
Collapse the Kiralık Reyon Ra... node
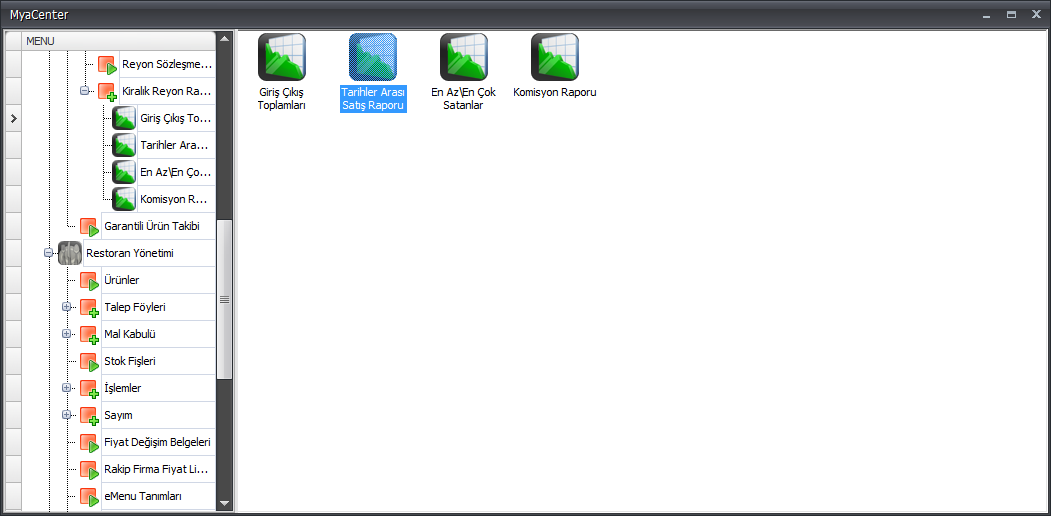84,91
